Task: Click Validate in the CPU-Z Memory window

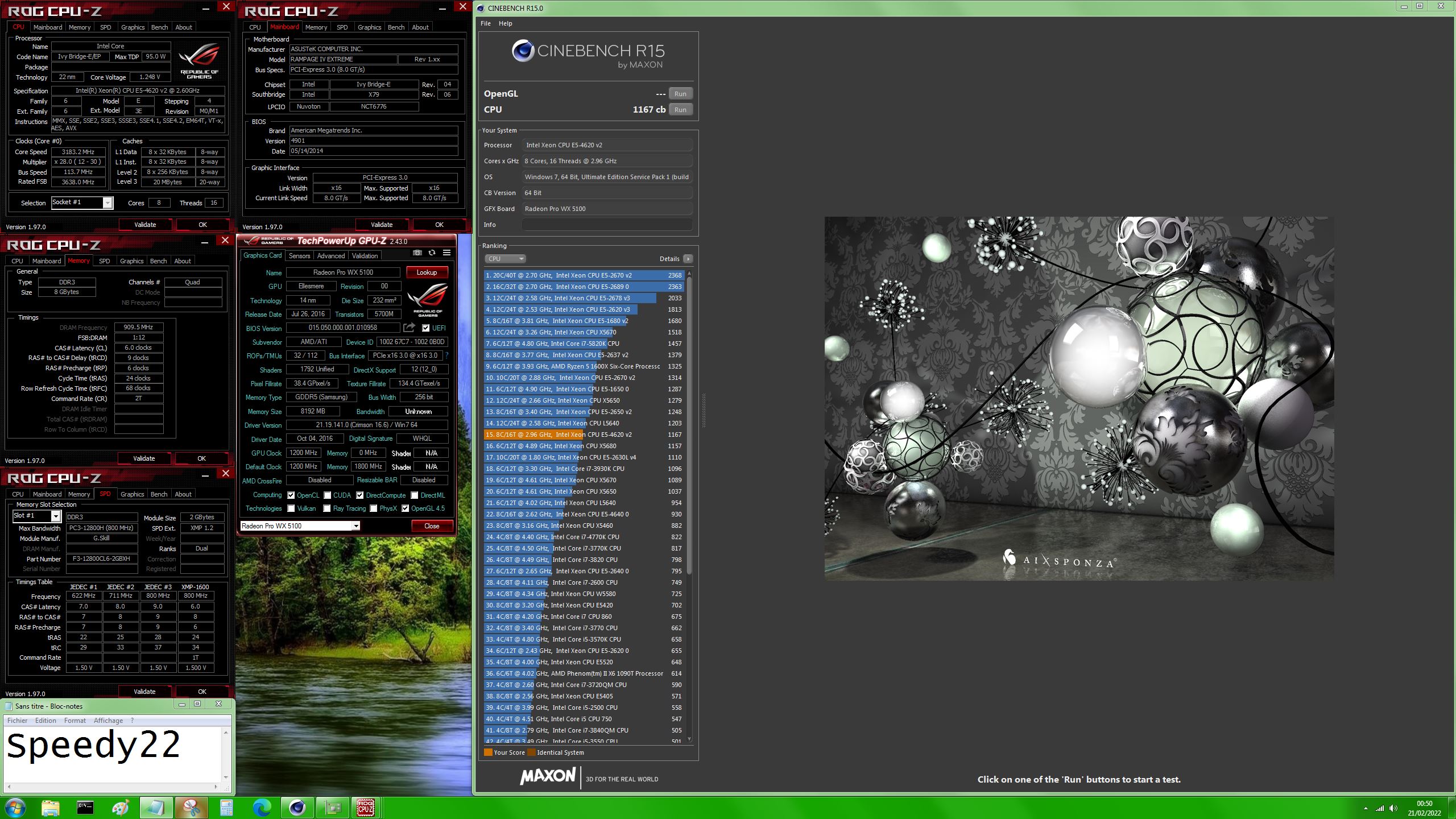Action: coord(144,458)
